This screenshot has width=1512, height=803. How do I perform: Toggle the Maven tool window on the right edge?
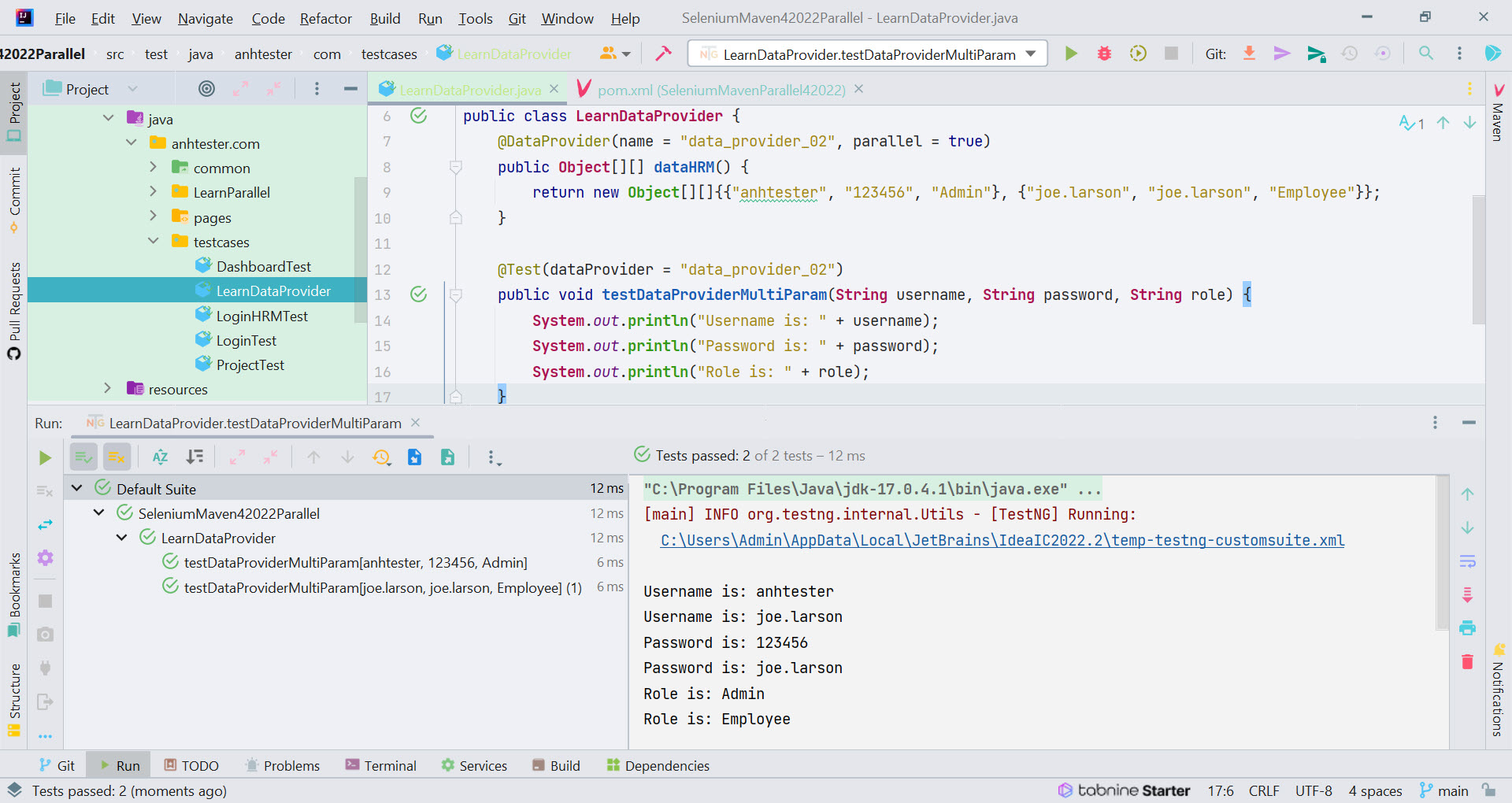pyautogui.click(x=1499, y=112)
